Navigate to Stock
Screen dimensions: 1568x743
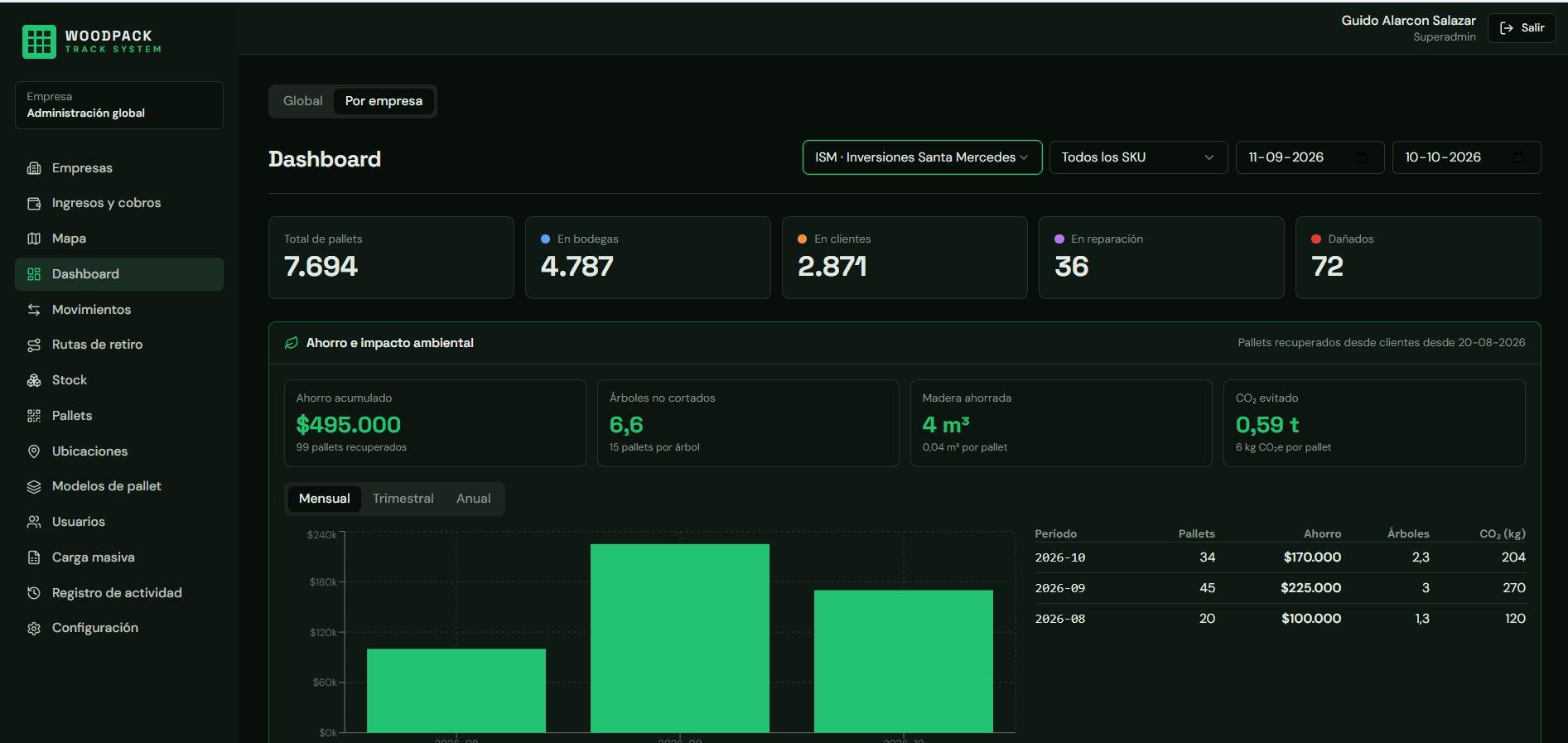pyautogui.click(x=119, y=380)
